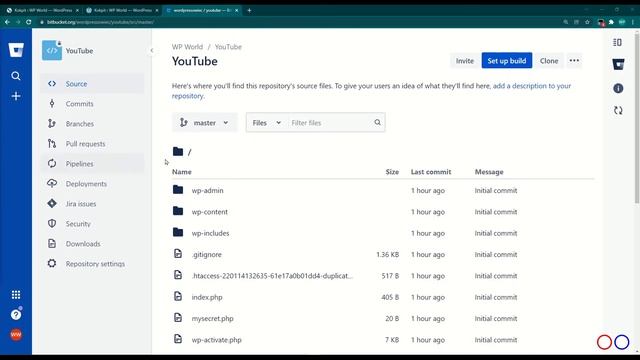The image size is (640, 360).
Task: Open the Files type dropdown
Action: tap(267, 122)
